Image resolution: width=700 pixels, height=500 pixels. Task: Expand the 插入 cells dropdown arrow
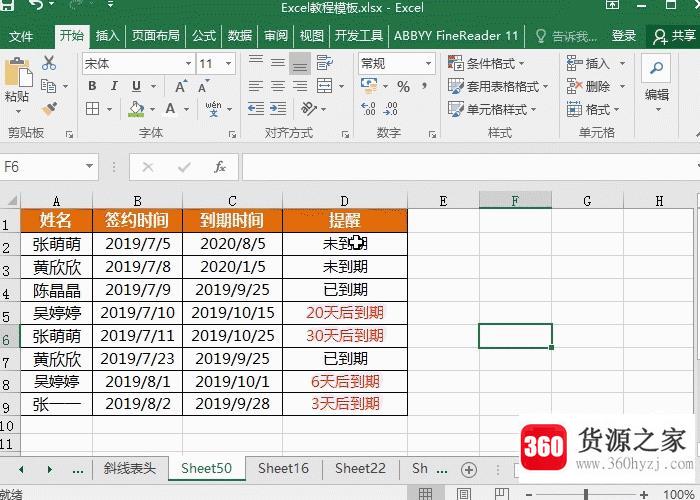pyautogui.click(x=622, y=63)
